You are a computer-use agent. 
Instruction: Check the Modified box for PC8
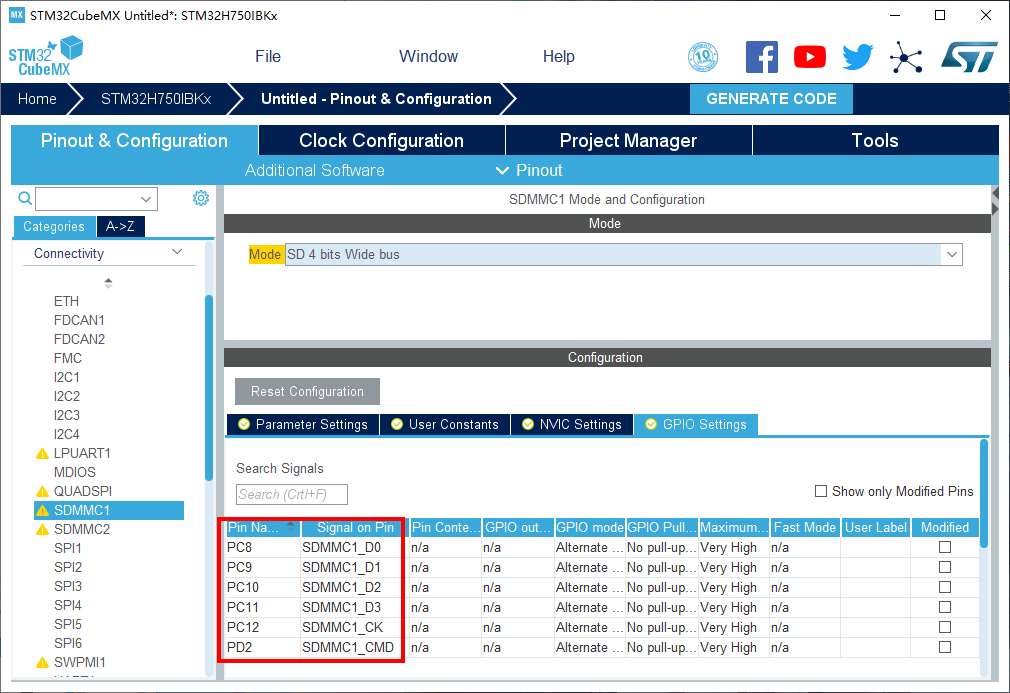[944, 547]
